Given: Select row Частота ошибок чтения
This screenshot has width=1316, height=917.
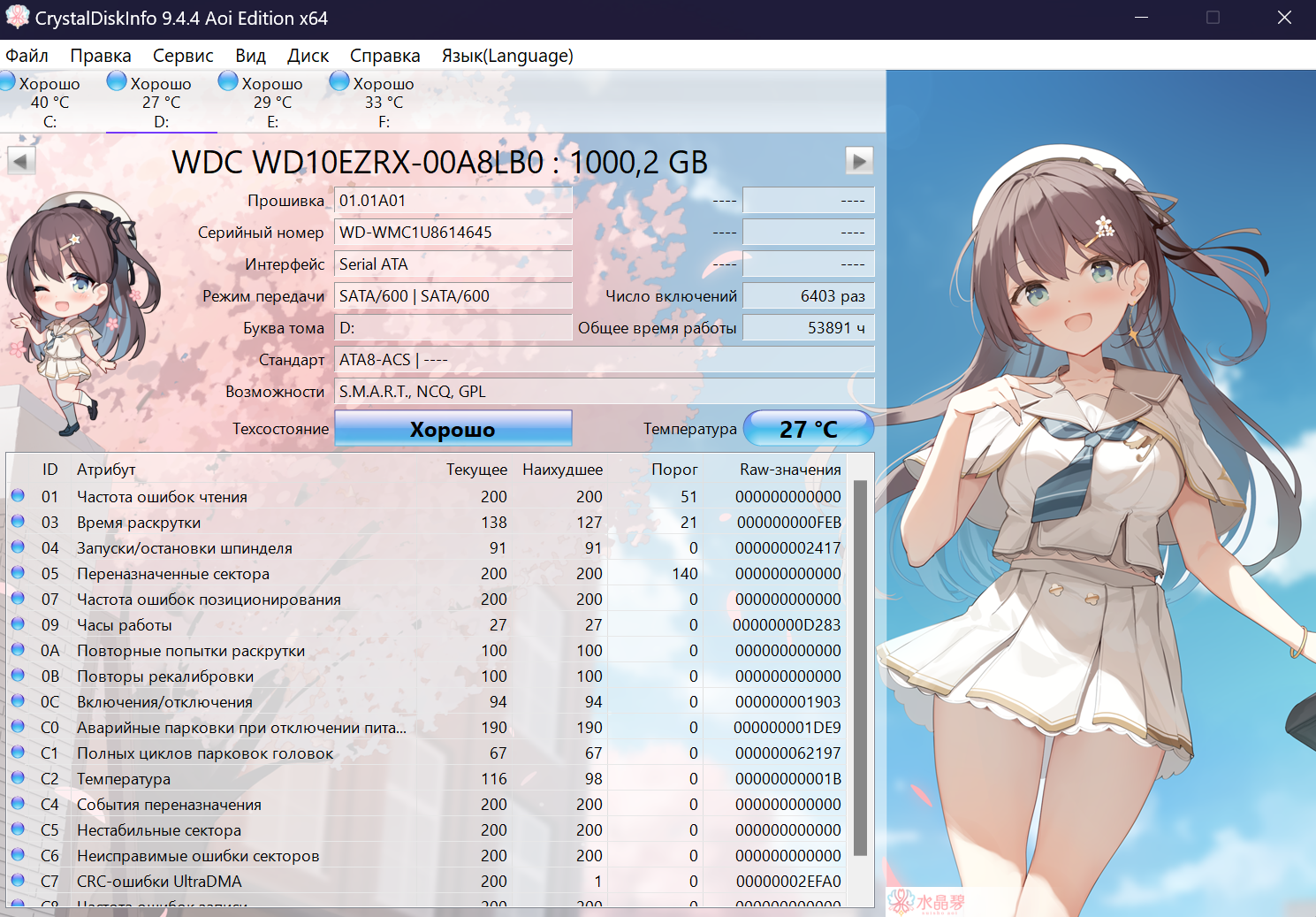Looking at the screenshot, I should tap(428, 497).
